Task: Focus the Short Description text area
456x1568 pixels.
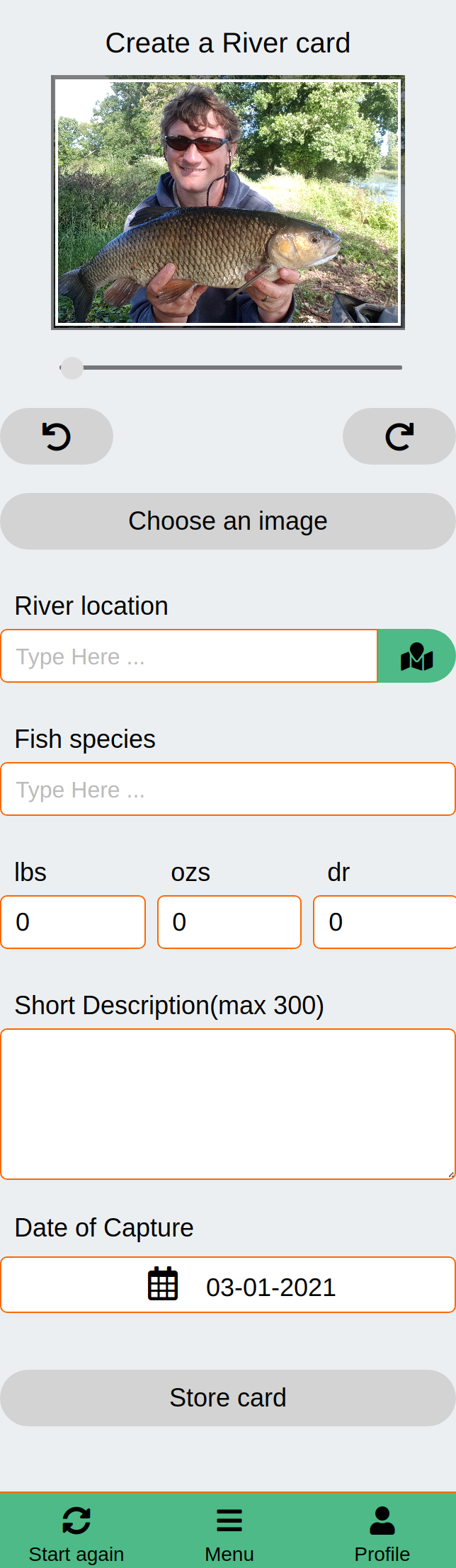Action: (228, 1103)
